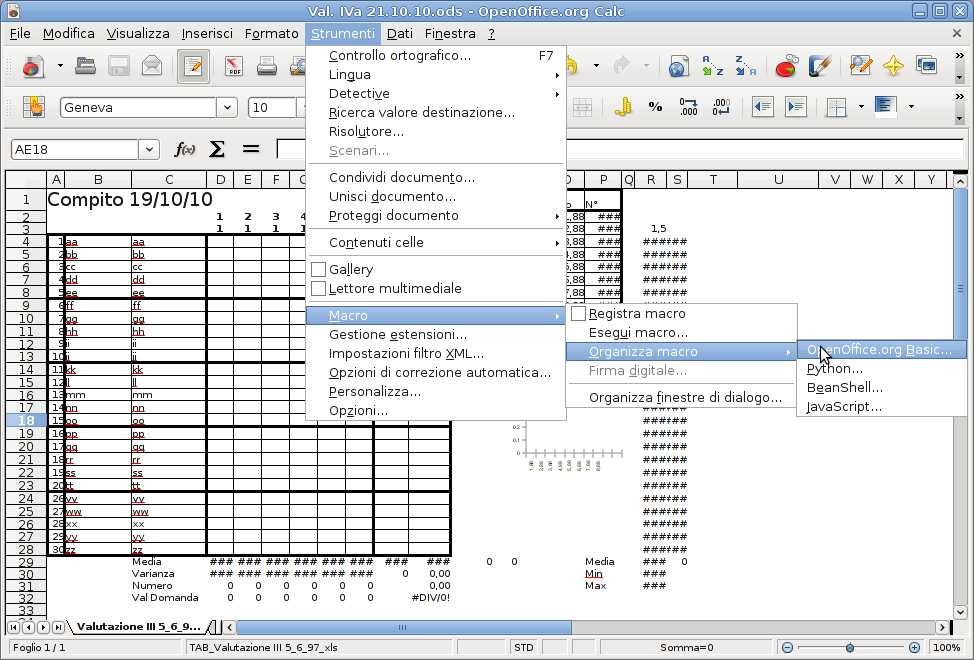Choose Controllo ortografico... entry
Viewport: 974px width, 660px height.
pos(435,56)
